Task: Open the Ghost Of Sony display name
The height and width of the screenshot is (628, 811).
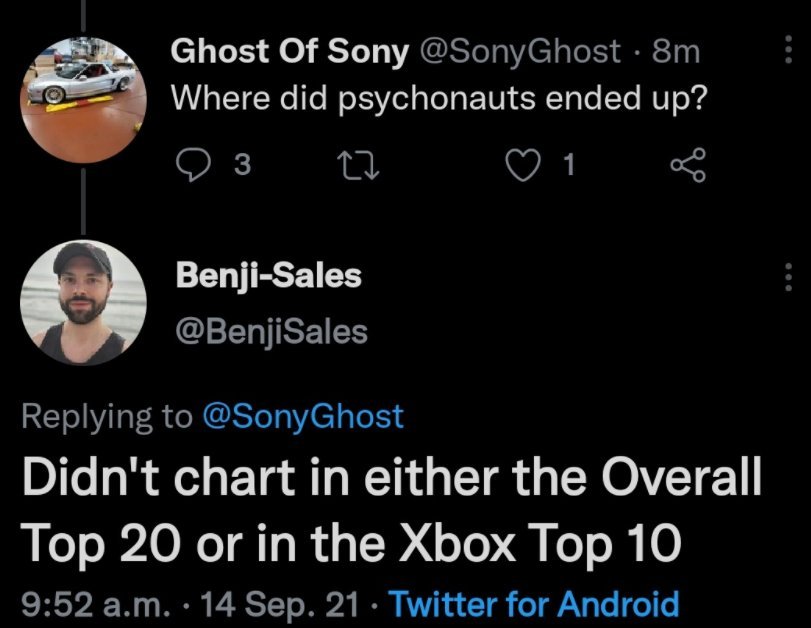Action: pos(290,52)
